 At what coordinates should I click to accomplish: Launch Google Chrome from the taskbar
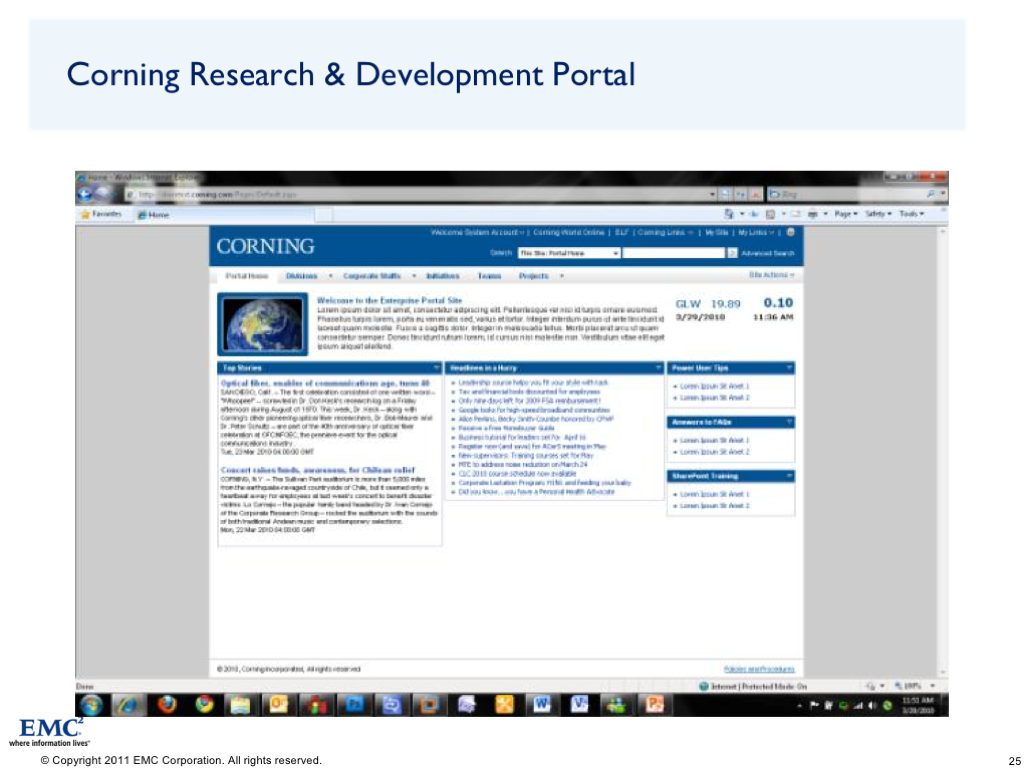(205, 705)
